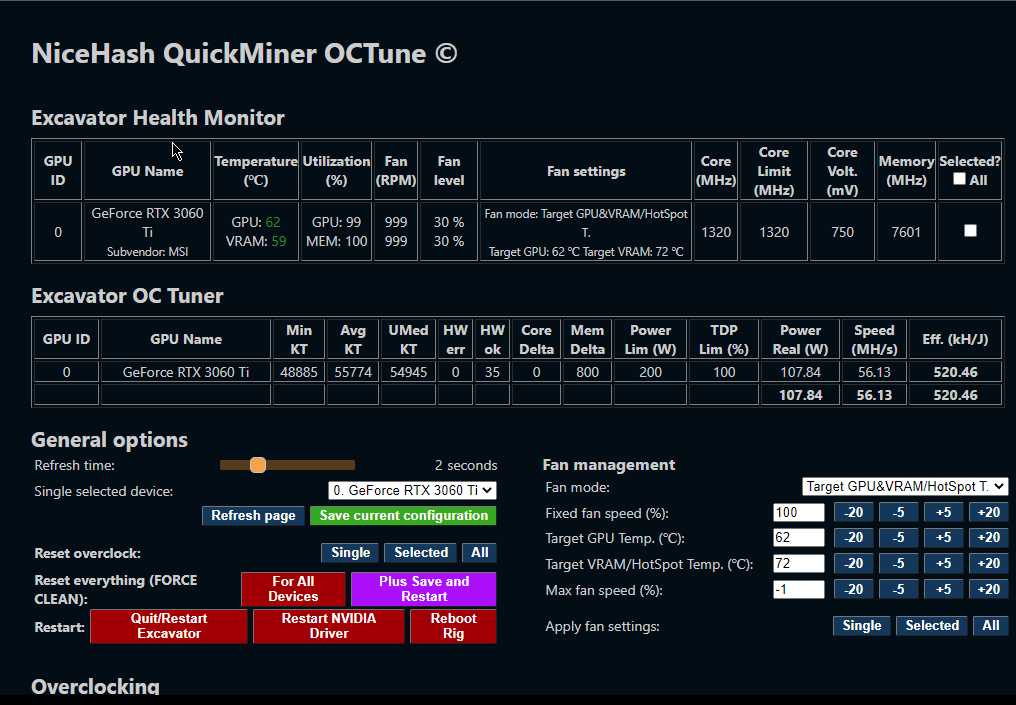Reset overclock for Selected devices
This screenshot has width=1016, height=705.
point(421,553)
